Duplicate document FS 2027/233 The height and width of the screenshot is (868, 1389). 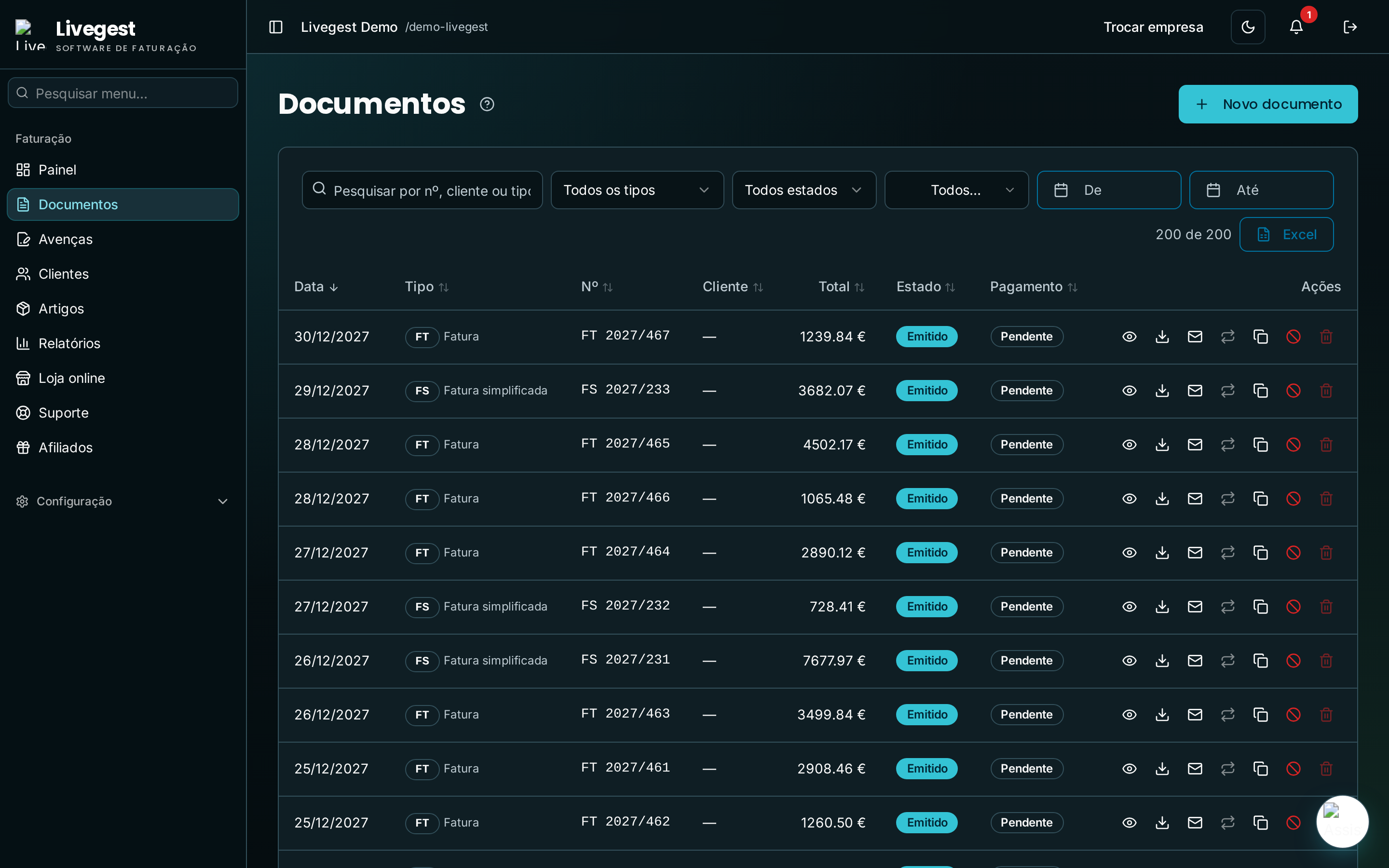[x=1260, y=391]
